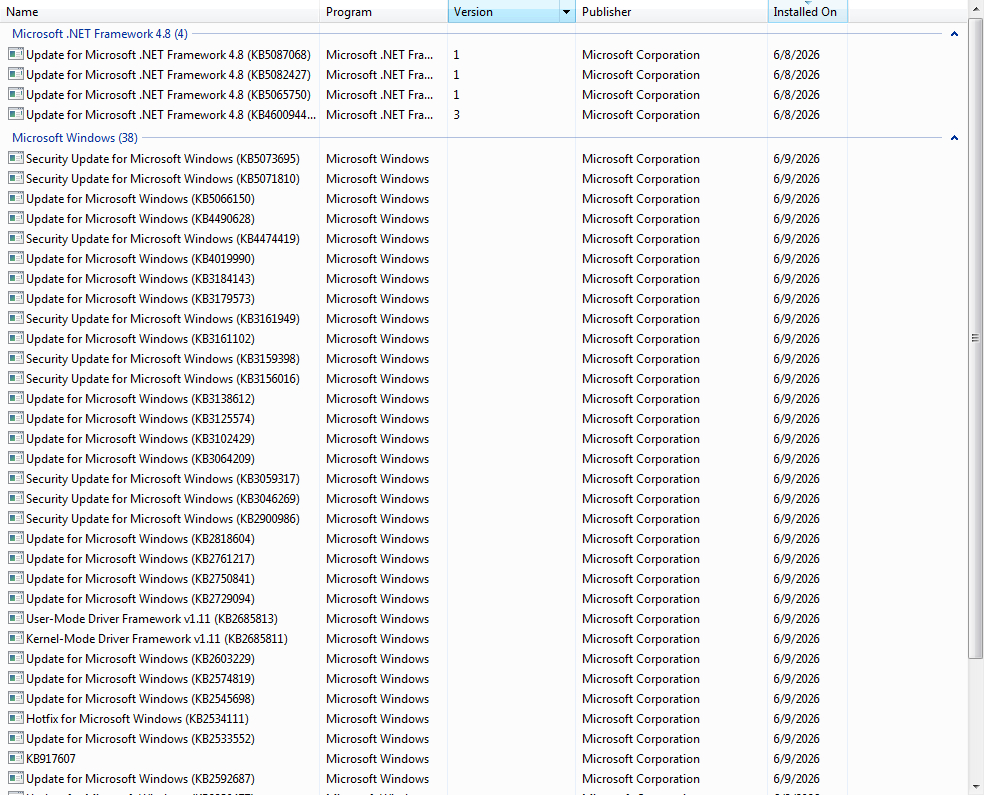Image resolution: width=984 pixels, height=795 pixels.
Task: Select the Microsoft .NET Framework 4.8 (4) group heading
Action: pyautogui.click(x=100, y=34)
